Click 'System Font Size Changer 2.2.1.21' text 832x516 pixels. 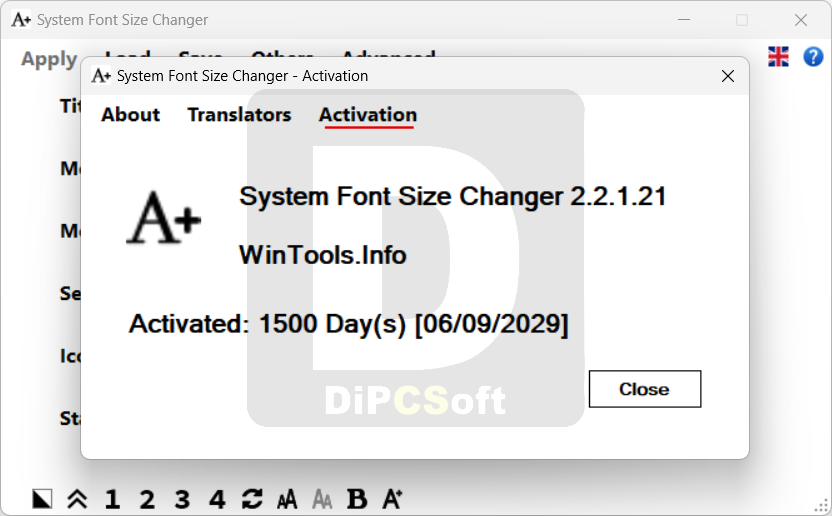coord(453,196)
